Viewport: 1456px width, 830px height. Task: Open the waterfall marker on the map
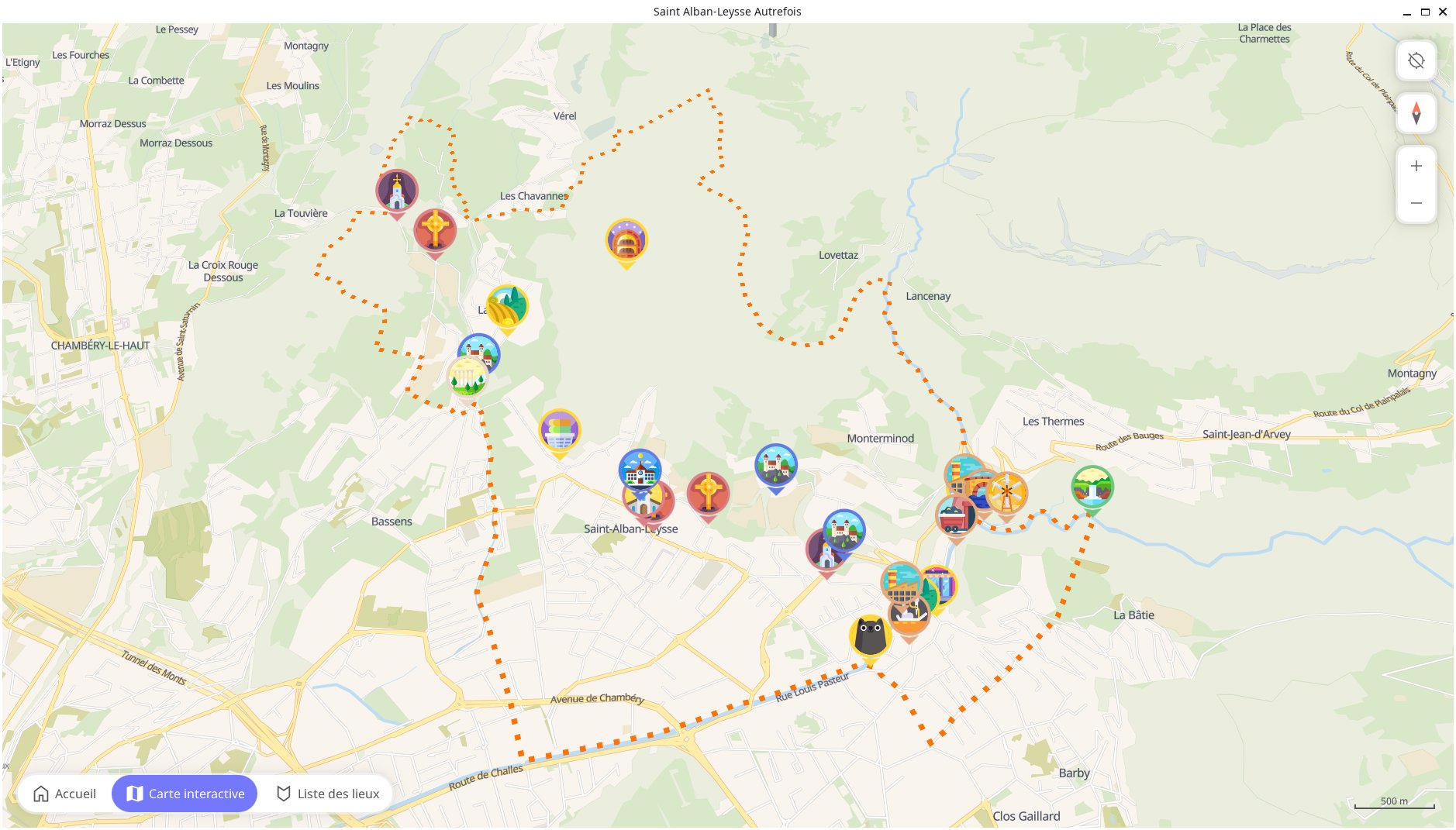(x=1092, y=487)
